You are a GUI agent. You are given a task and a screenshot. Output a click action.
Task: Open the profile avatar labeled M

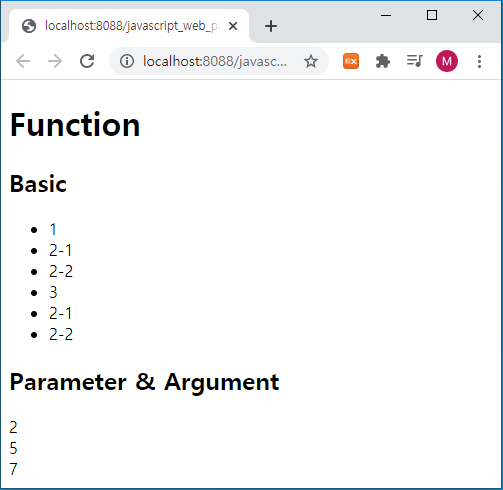click(x=447, y=61)
